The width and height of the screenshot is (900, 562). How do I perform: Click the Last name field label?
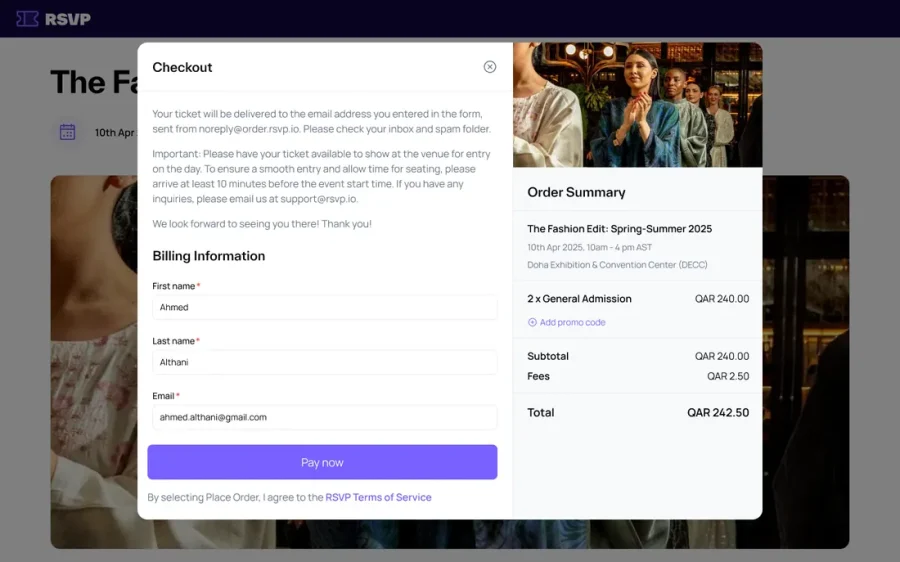coord(173,341)
